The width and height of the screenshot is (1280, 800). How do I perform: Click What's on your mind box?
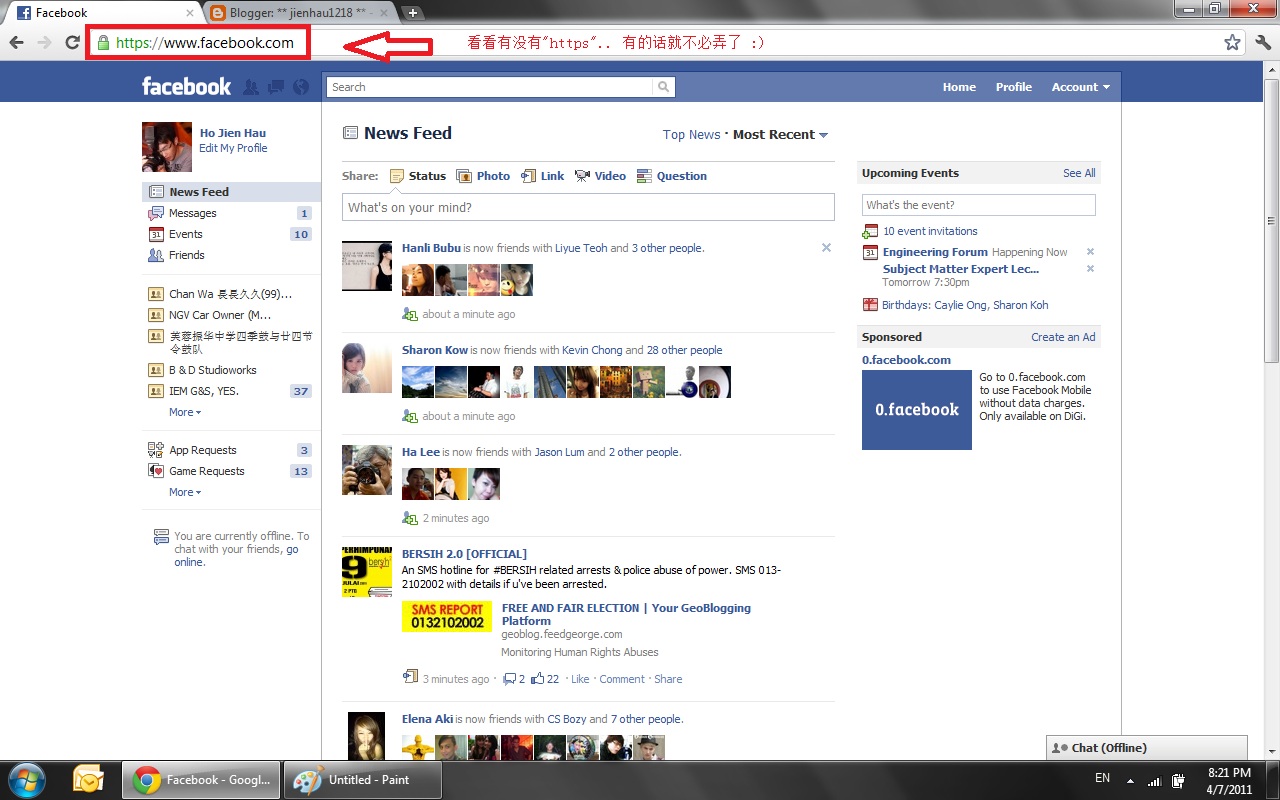pyautogui.click(x=588, y=207)
